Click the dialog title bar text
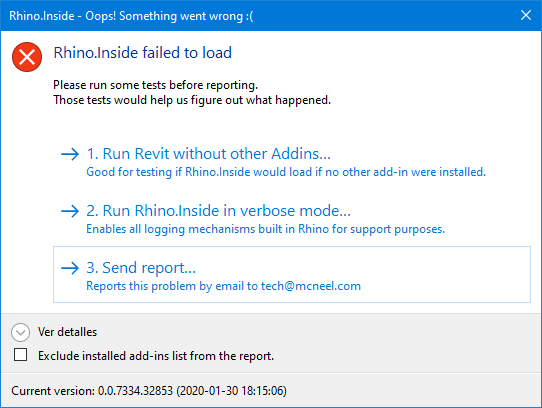 [x=131, y=16]
